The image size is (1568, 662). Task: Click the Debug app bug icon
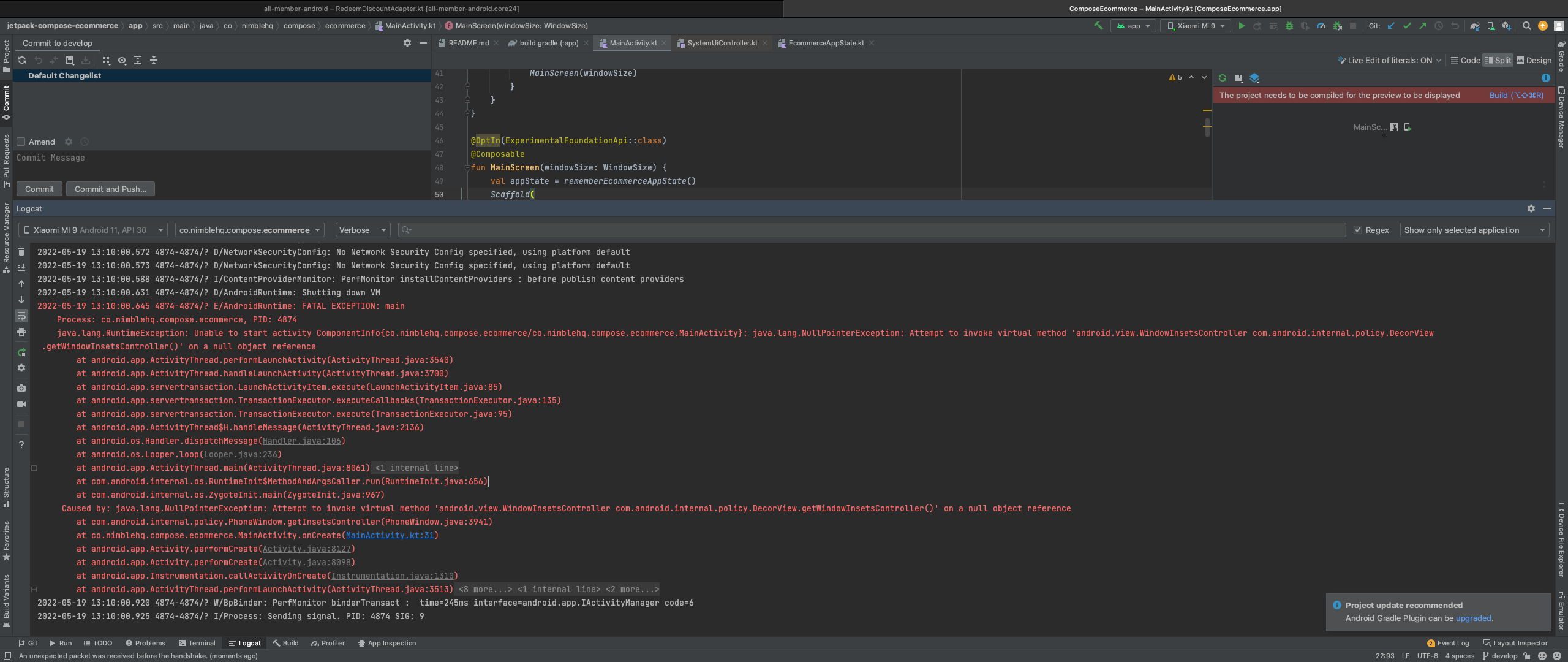[1289, 26]
